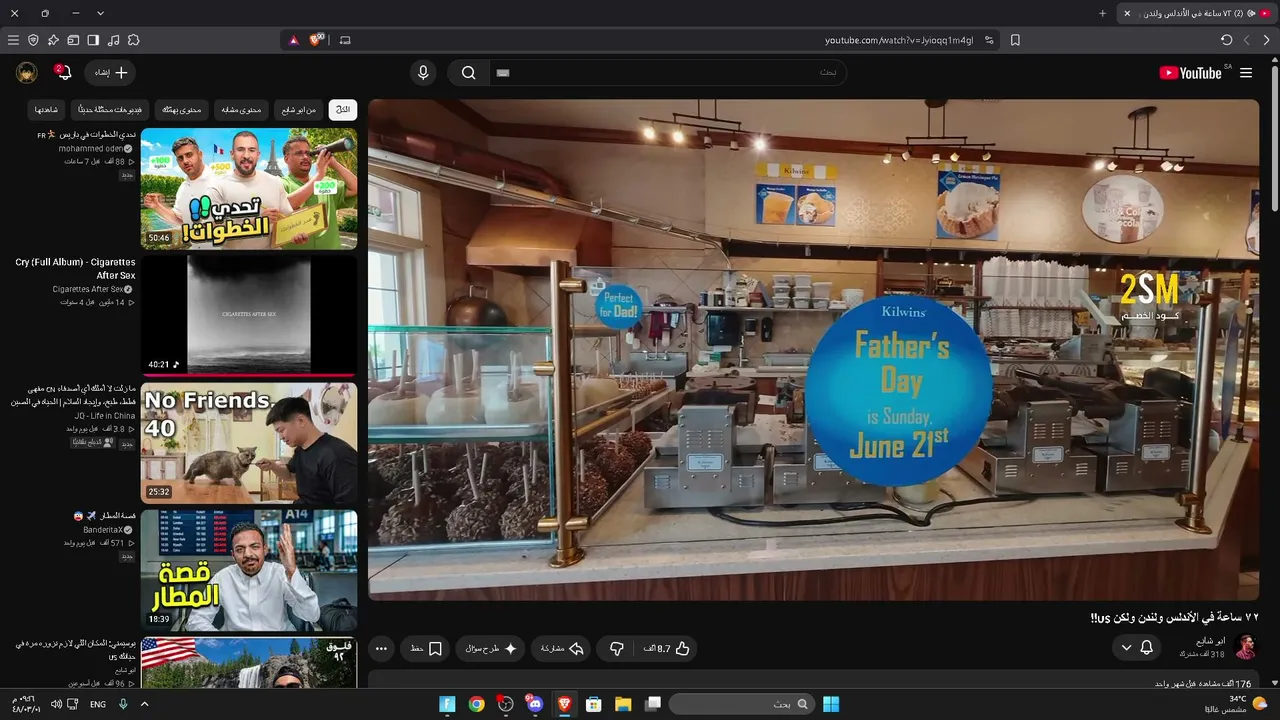Open the Cigarettes After Sex album thumbnail

(x=249, y=315)
